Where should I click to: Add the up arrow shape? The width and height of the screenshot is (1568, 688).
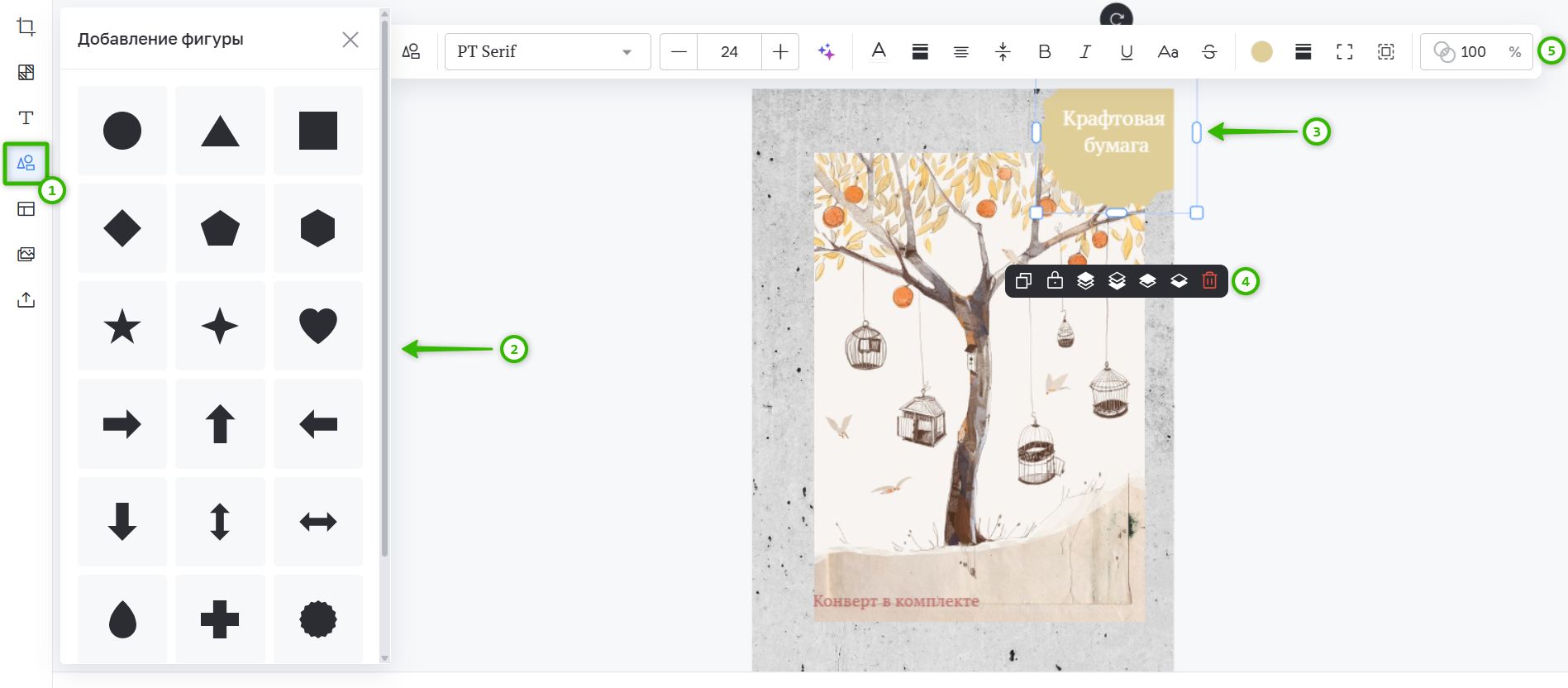tap(220, 424)
